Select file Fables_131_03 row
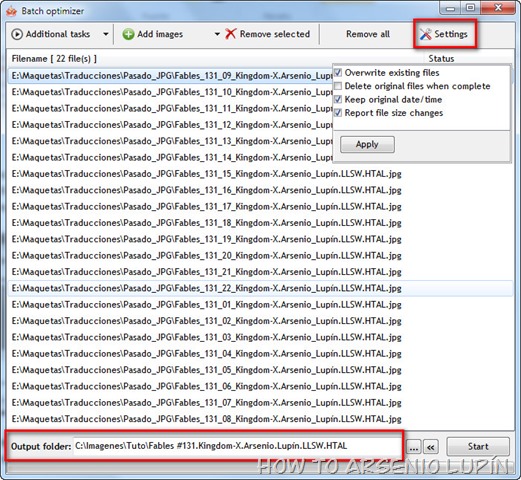 [260, 337]
